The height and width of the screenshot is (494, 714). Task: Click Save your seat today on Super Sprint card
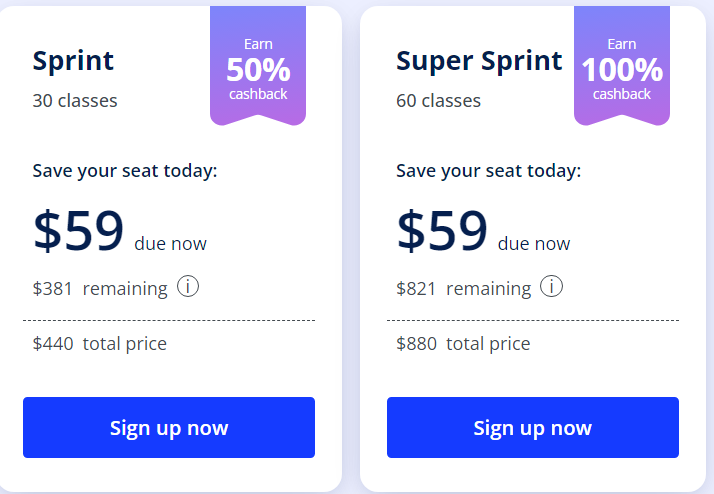point(489,171)
